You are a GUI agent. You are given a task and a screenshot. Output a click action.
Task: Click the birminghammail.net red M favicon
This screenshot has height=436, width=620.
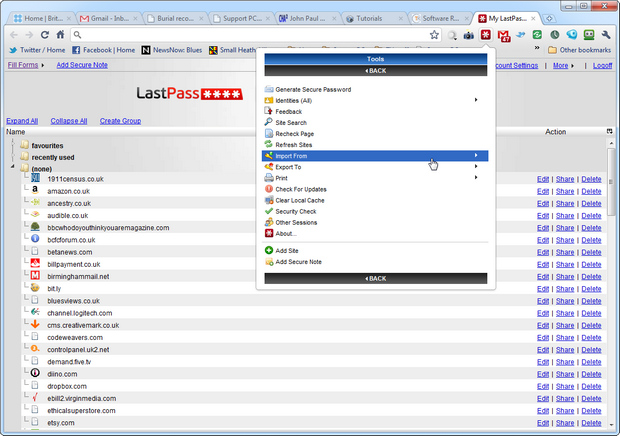point(35,276)
